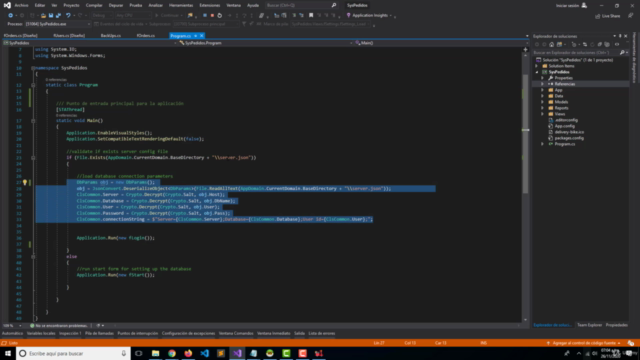This screenshot has width=640, height=360.
Task: Click the Open File folder icon in toolbar
Action: [x=43, y=16]
